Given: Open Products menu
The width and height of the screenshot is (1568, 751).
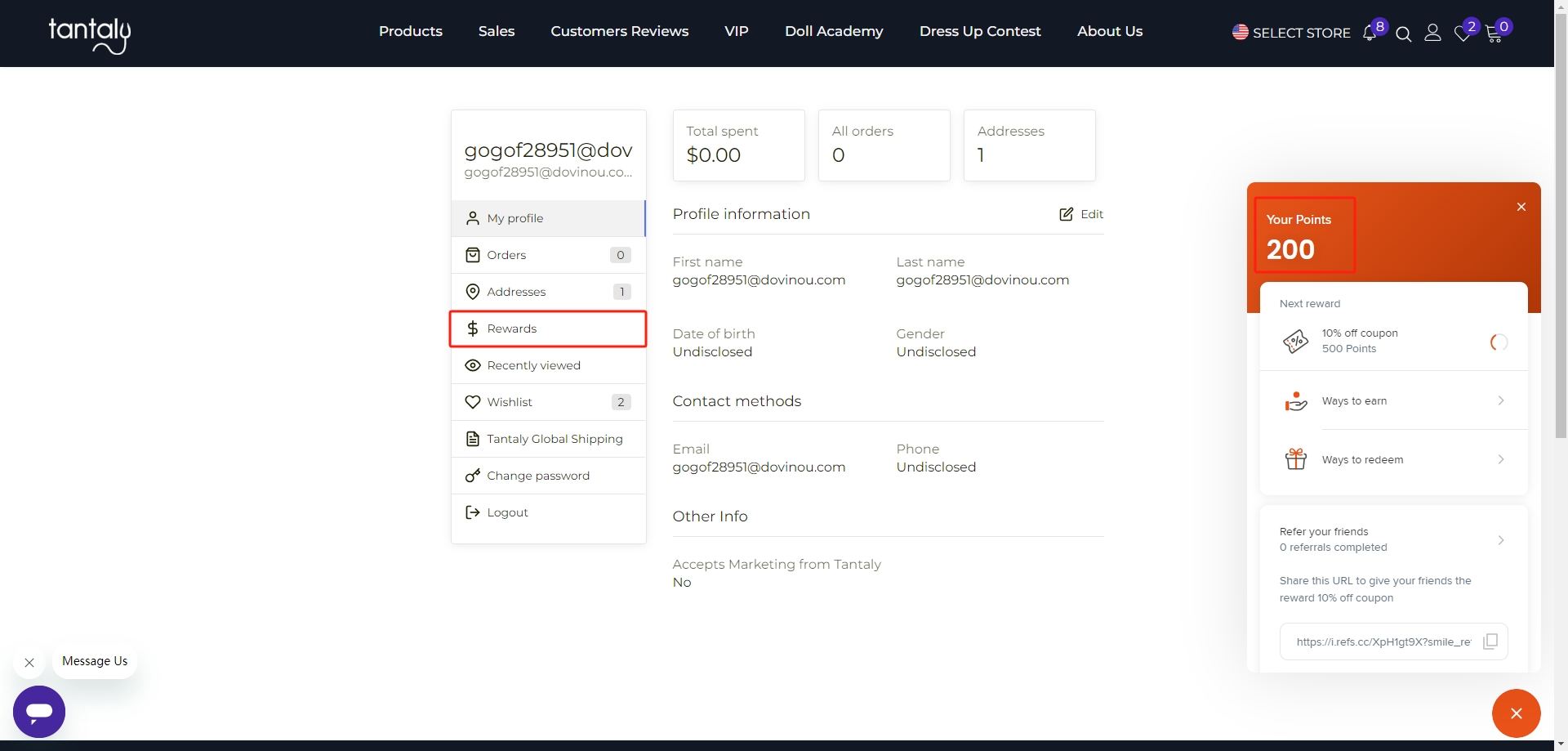Looking at the screenshot, I should click(410, 31).
